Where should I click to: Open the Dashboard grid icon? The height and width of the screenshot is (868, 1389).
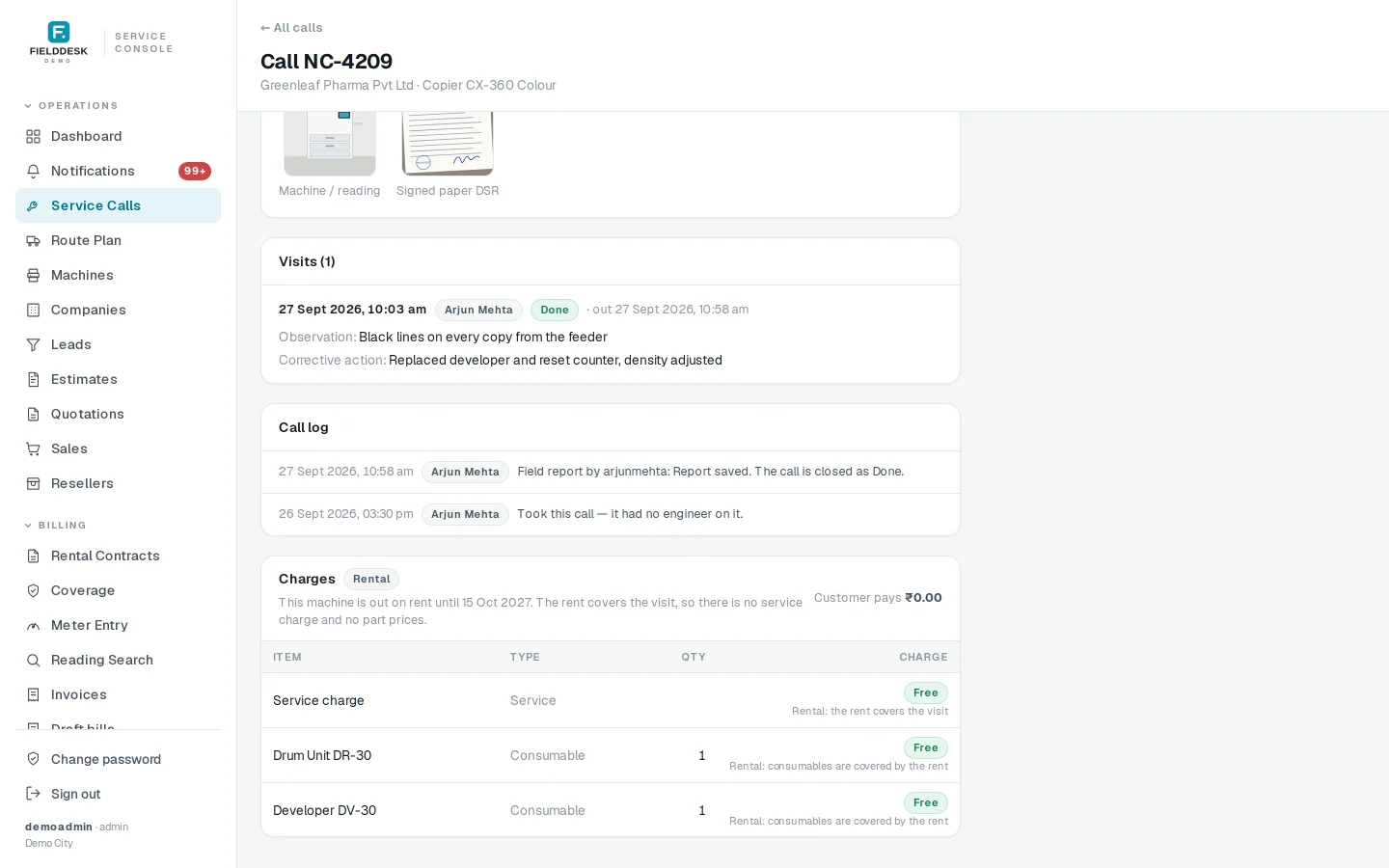coord(33,136)
